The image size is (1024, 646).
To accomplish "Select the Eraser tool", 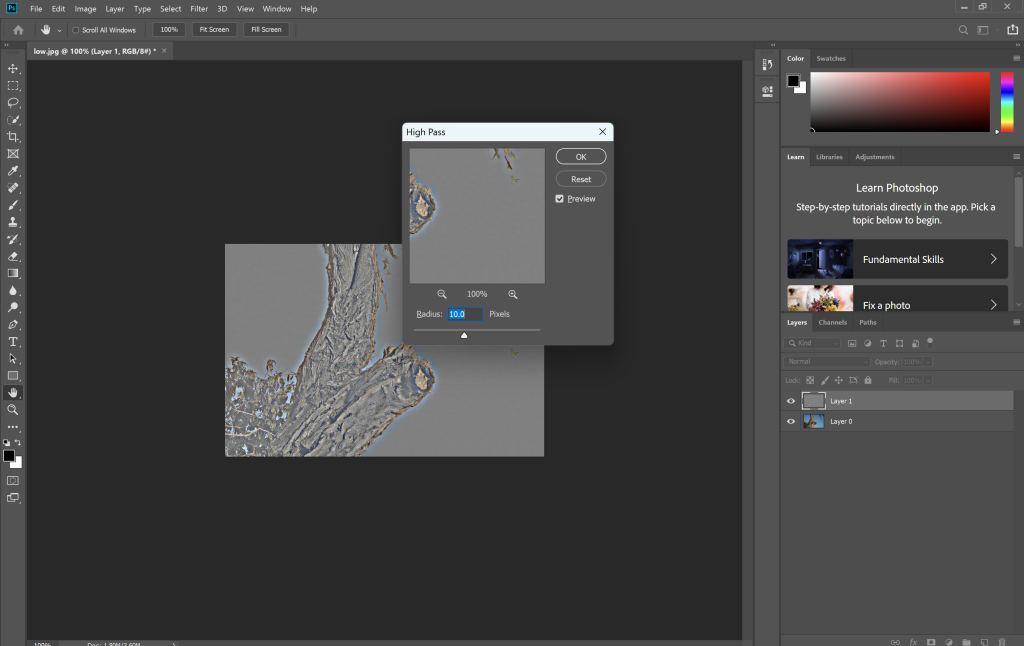I will 12,256.
